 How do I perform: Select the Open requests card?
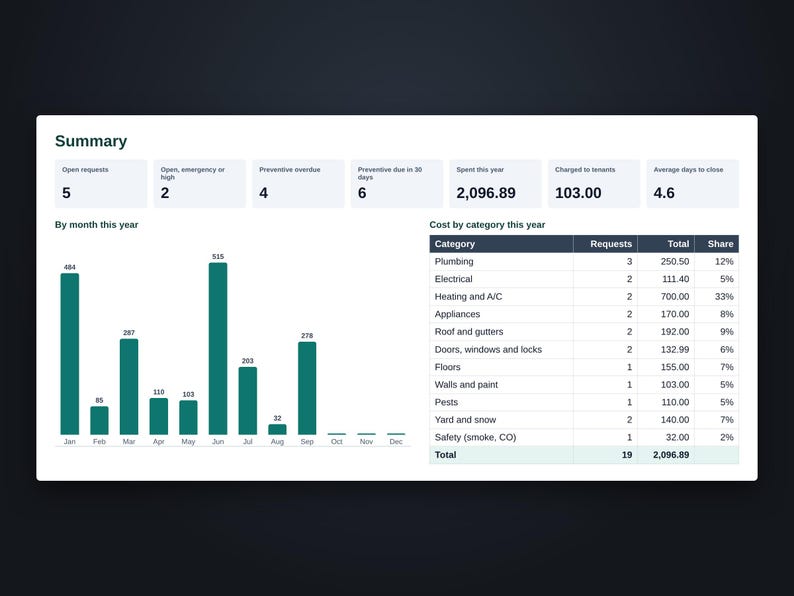pos(101,184)
